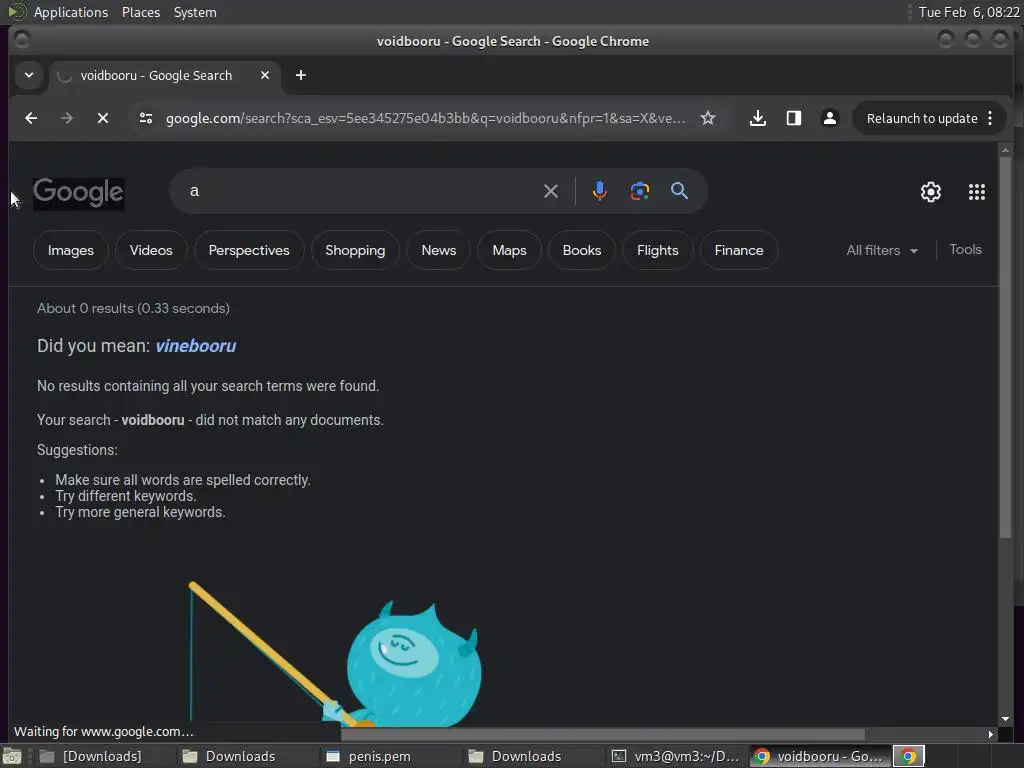The width and height of the screenshot is (1024, 768).
Task: Switch to Perspectives filter
Action: (x=249, y=250)
